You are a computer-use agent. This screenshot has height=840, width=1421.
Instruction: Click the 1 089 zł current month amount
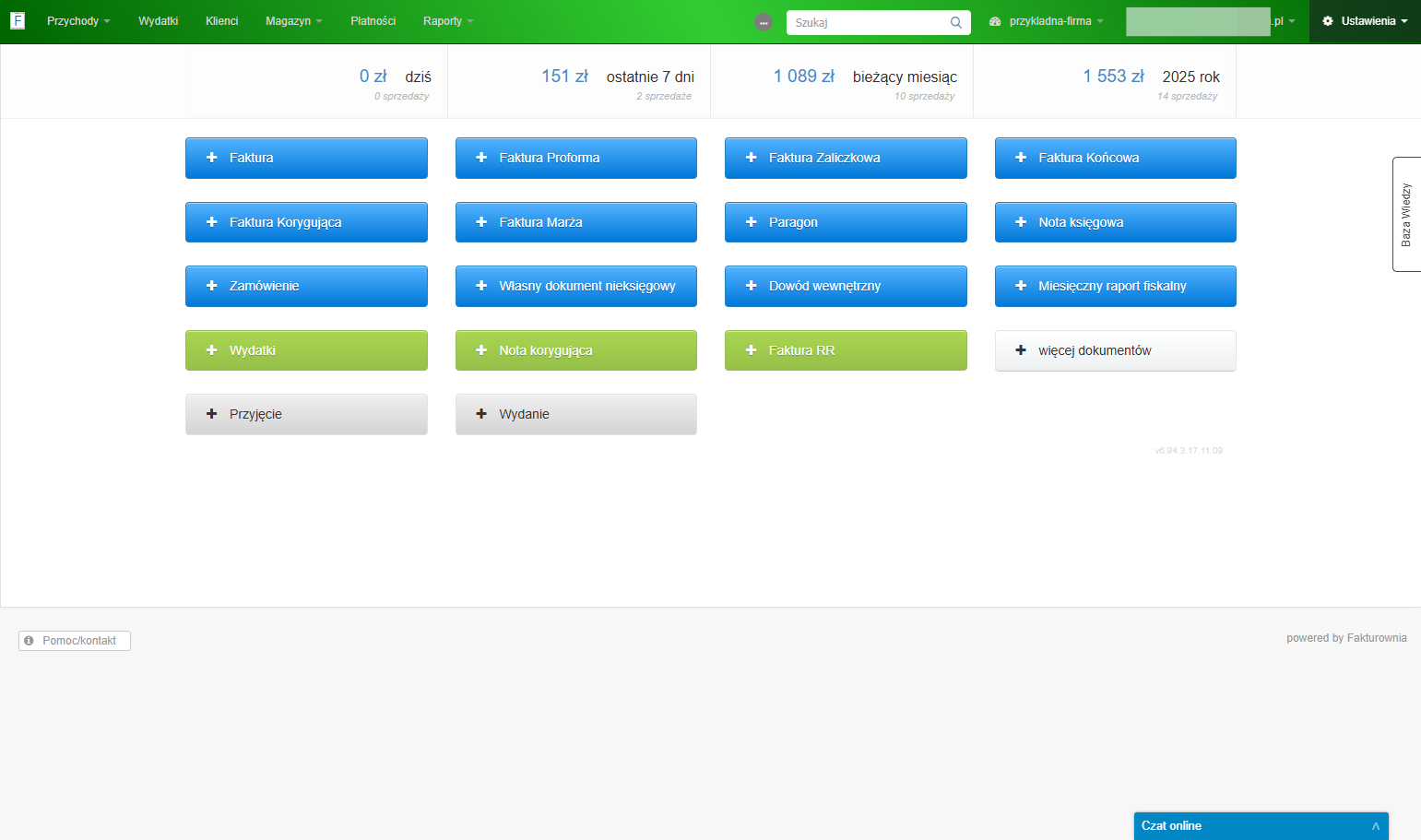pos(804,77)
